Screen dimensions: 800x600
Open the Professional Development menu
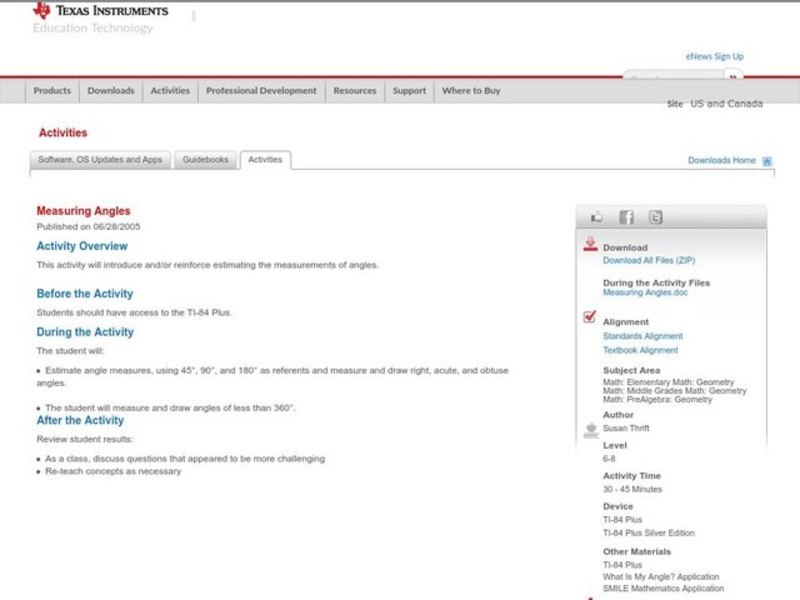click(261, 91)
